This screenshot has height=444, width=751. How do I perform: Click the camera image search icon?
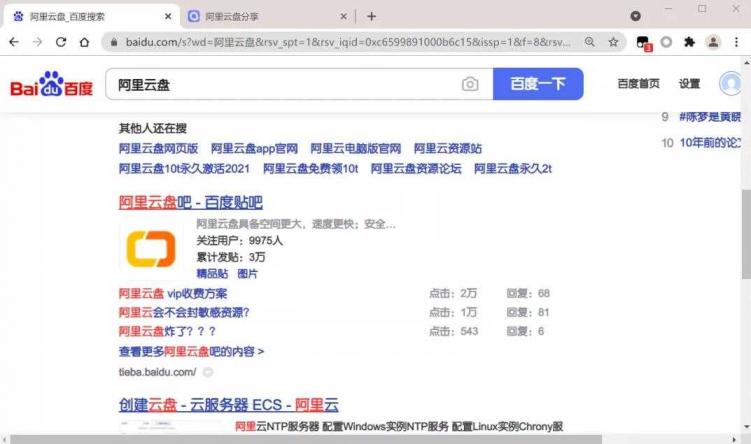470,84
